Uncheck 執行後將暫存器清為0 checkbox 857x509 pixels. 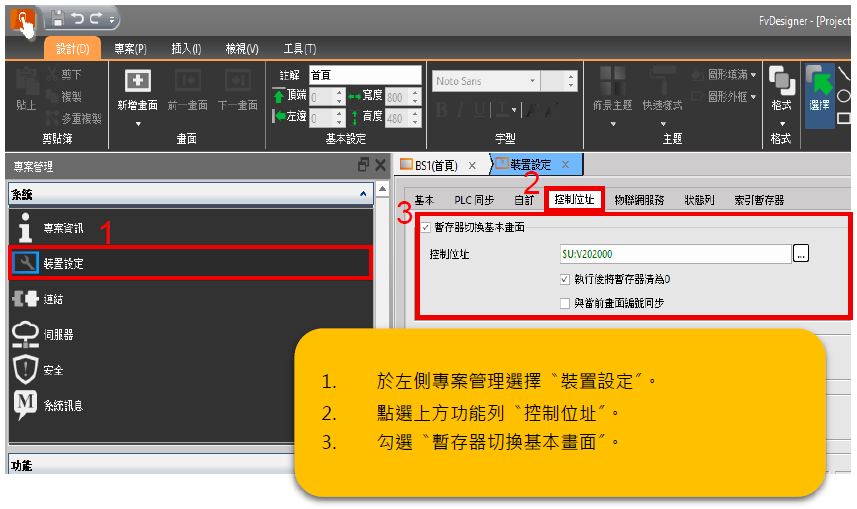[x=566, y=279]
